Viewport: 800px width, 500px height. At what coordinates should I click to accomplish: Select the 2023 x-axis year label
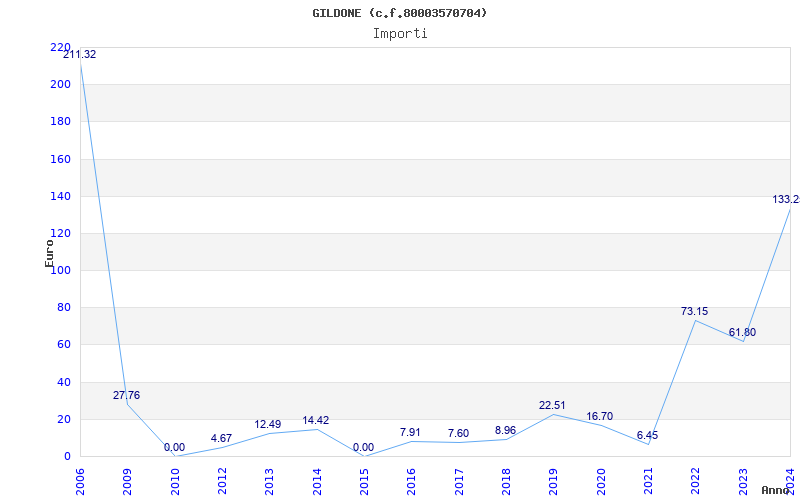[743, 481]
